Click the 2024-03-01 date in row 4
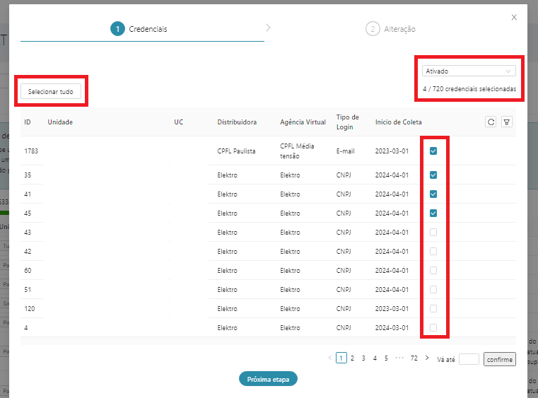Screen dimensions: 538x398 tap(391, 328)
